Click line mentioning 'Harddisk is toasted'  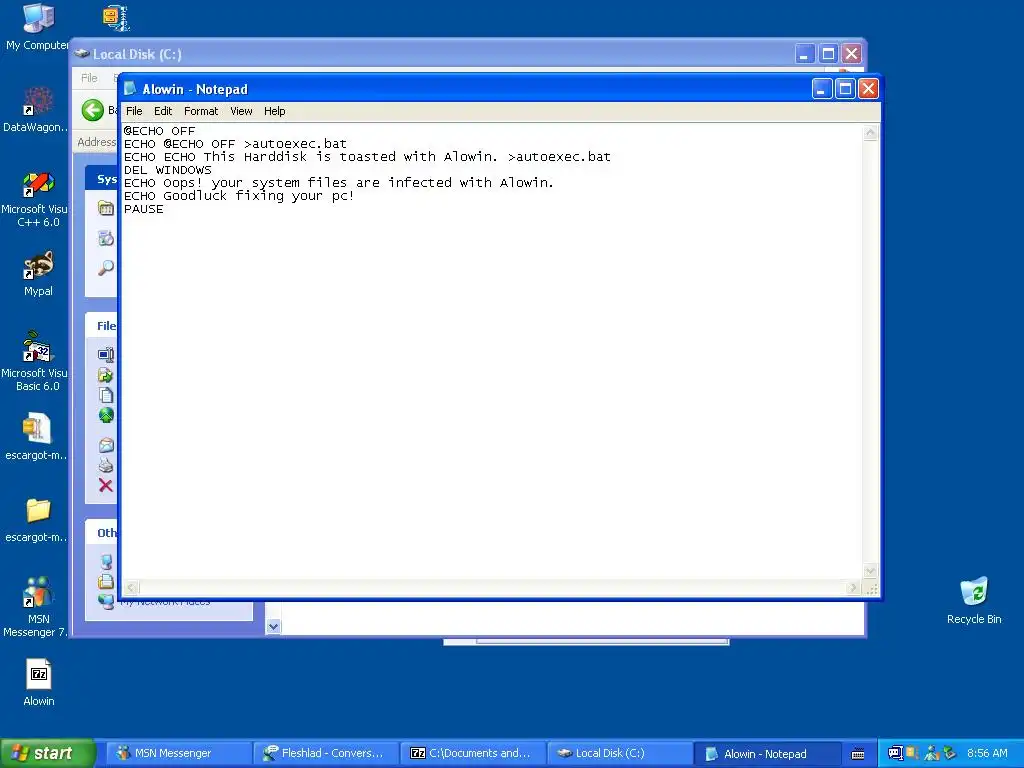click(x=367, y=157)
